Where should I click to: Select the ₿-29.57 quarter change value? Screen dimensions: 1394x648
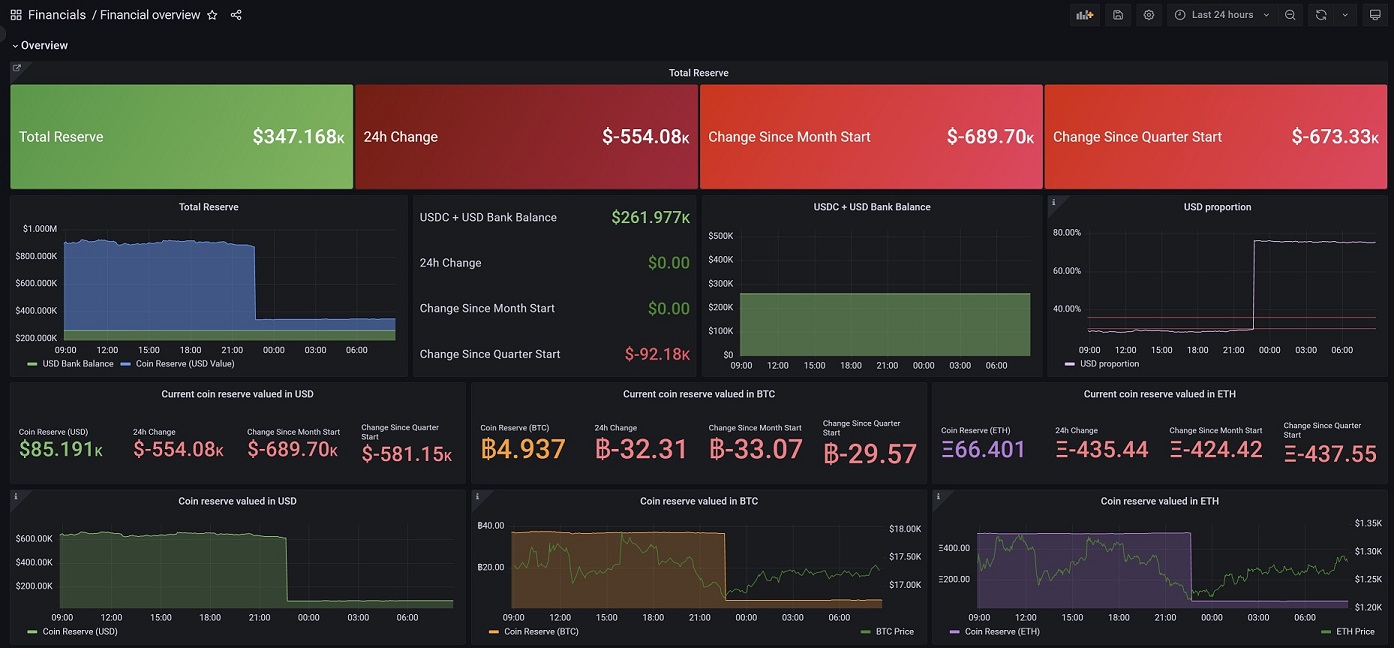(870, 454)
